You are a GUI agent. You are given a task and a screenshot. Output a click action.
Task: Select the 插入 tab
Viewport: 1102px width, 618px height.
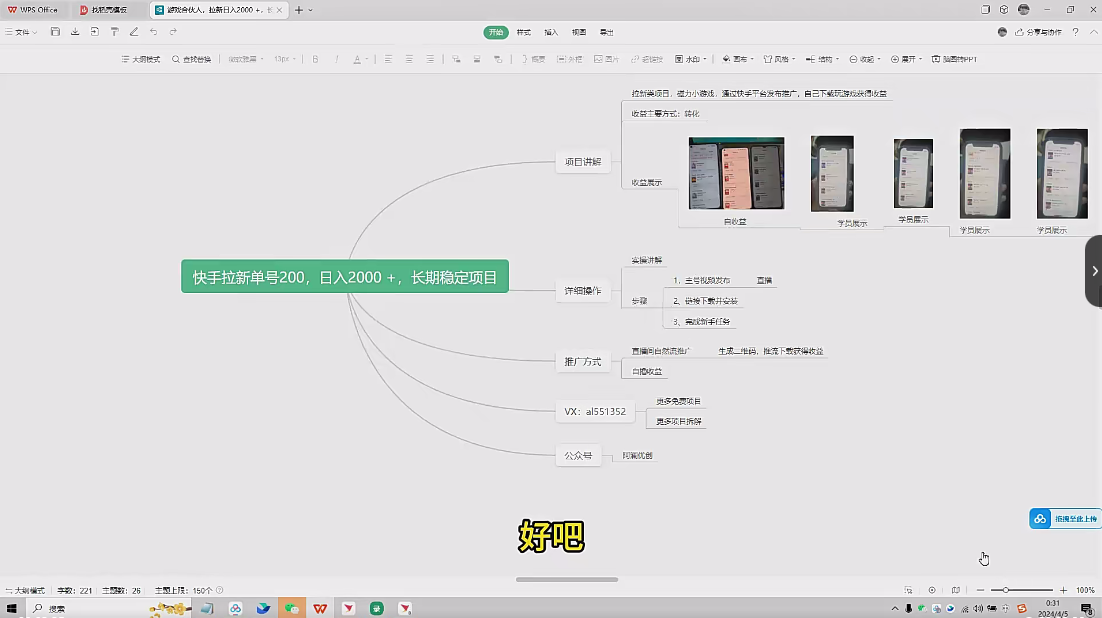coord(551,32)
